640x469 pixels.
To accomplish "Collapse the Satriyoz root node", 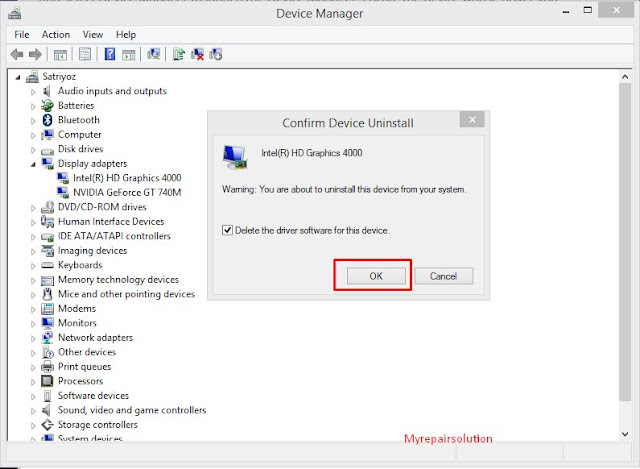I will (18, 77).
